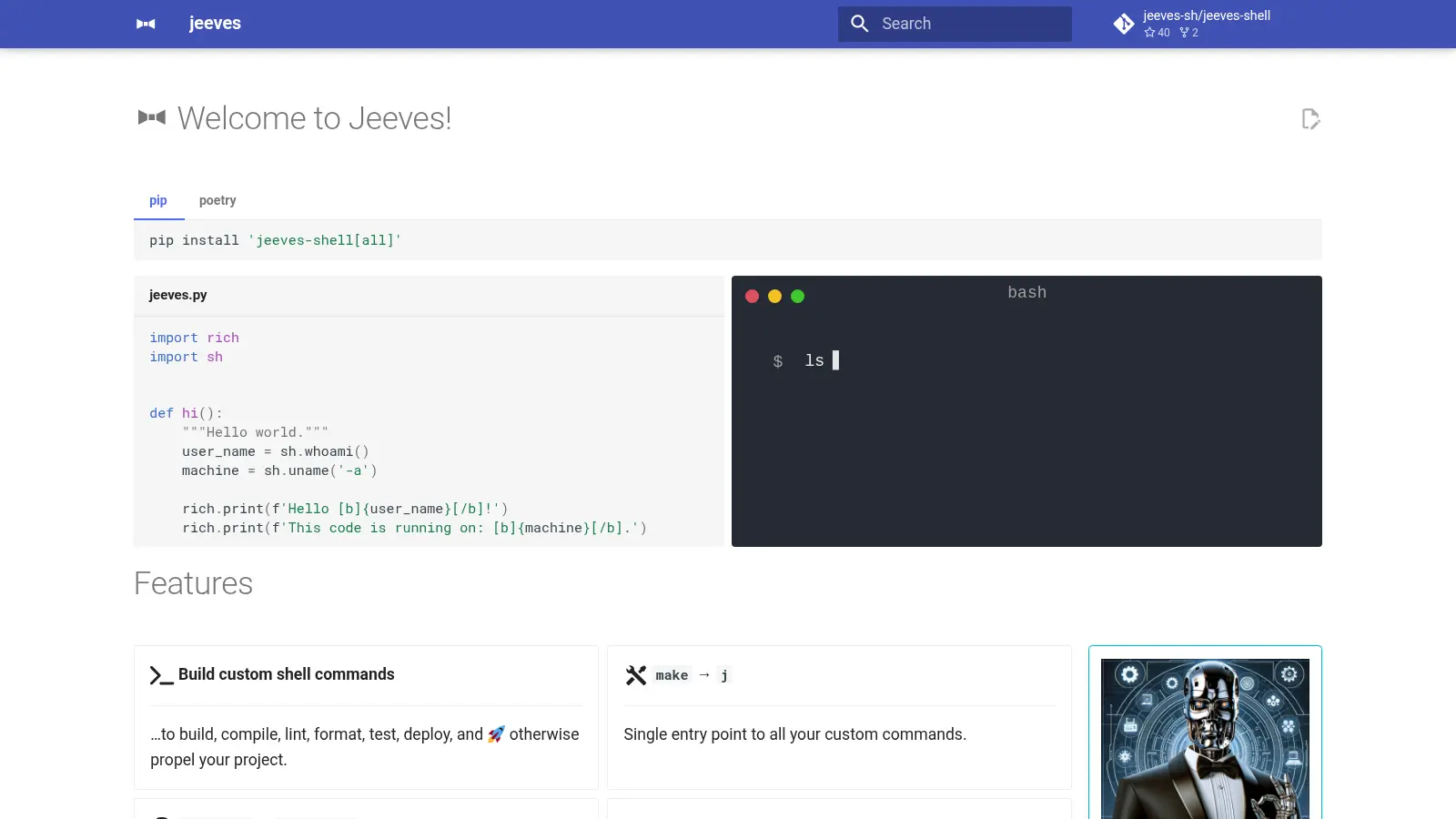1456x819 pixels.
Task: Open the jeeves site title link
Action: 215,24
